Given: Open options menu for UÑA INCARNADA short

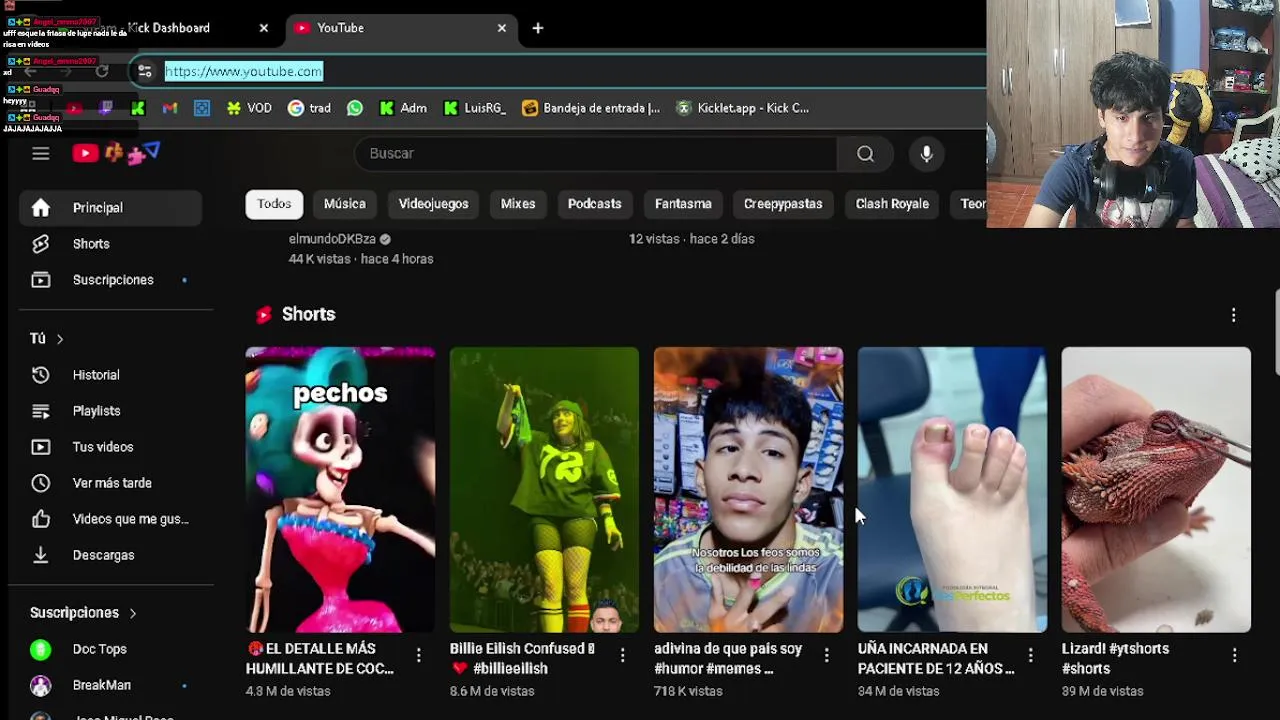Looking at the screenshot, I should click(x=1030, y=655).
